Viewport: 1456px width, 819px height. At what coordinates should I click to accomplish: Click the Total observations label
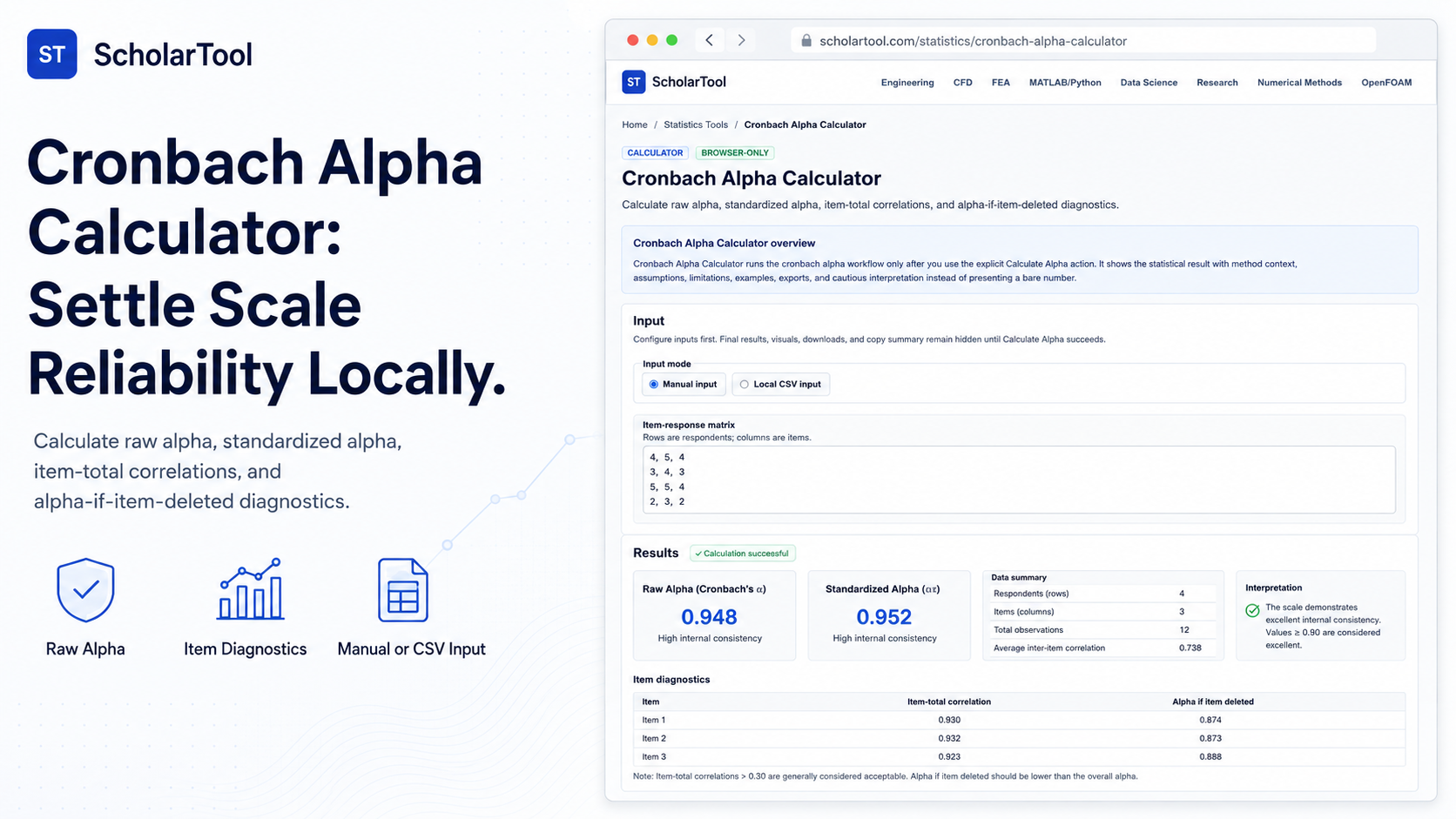(x=1028, y=630)
